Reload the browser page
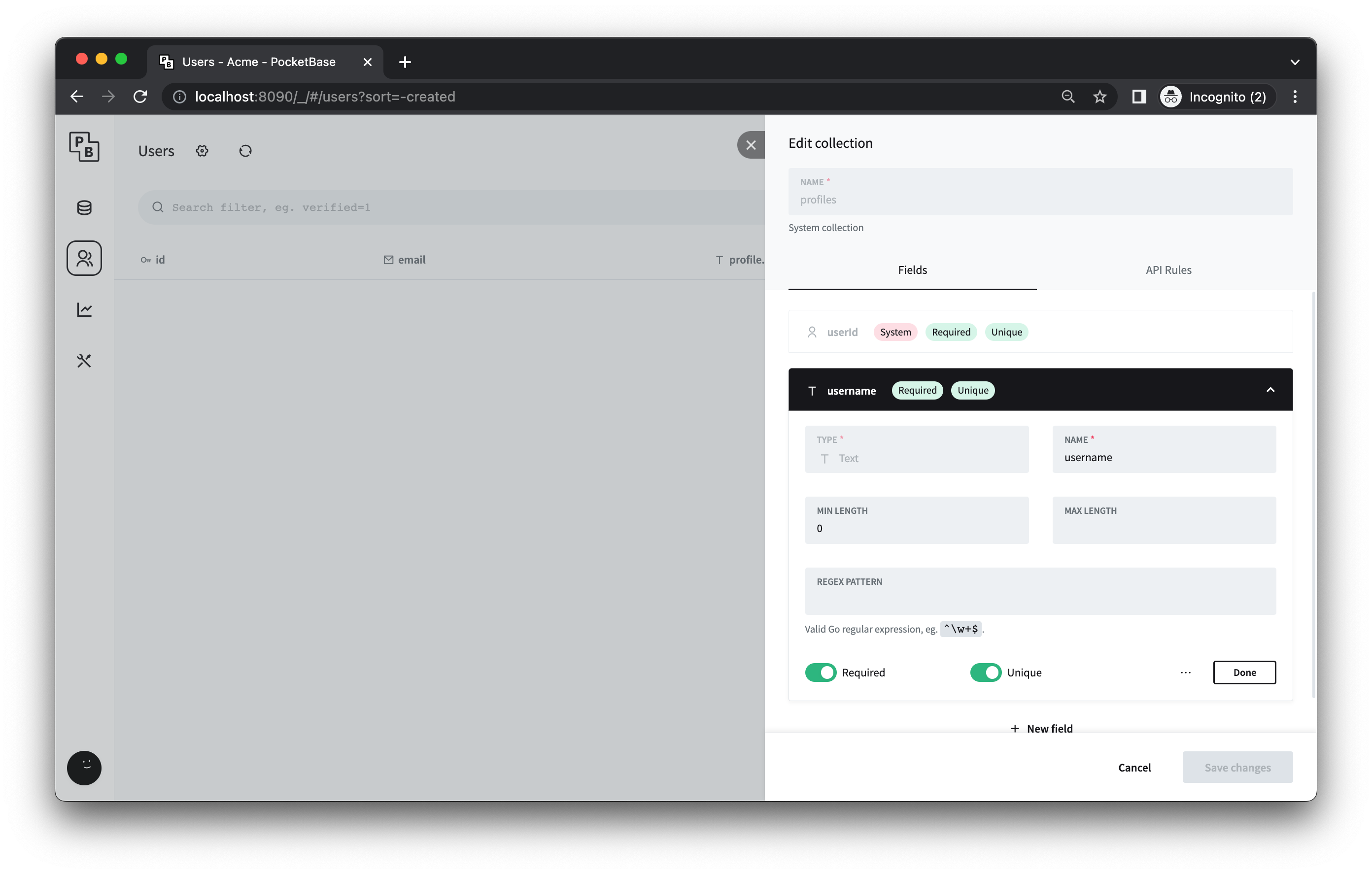The image size is (1372, 874). click(x=140, y=96)
